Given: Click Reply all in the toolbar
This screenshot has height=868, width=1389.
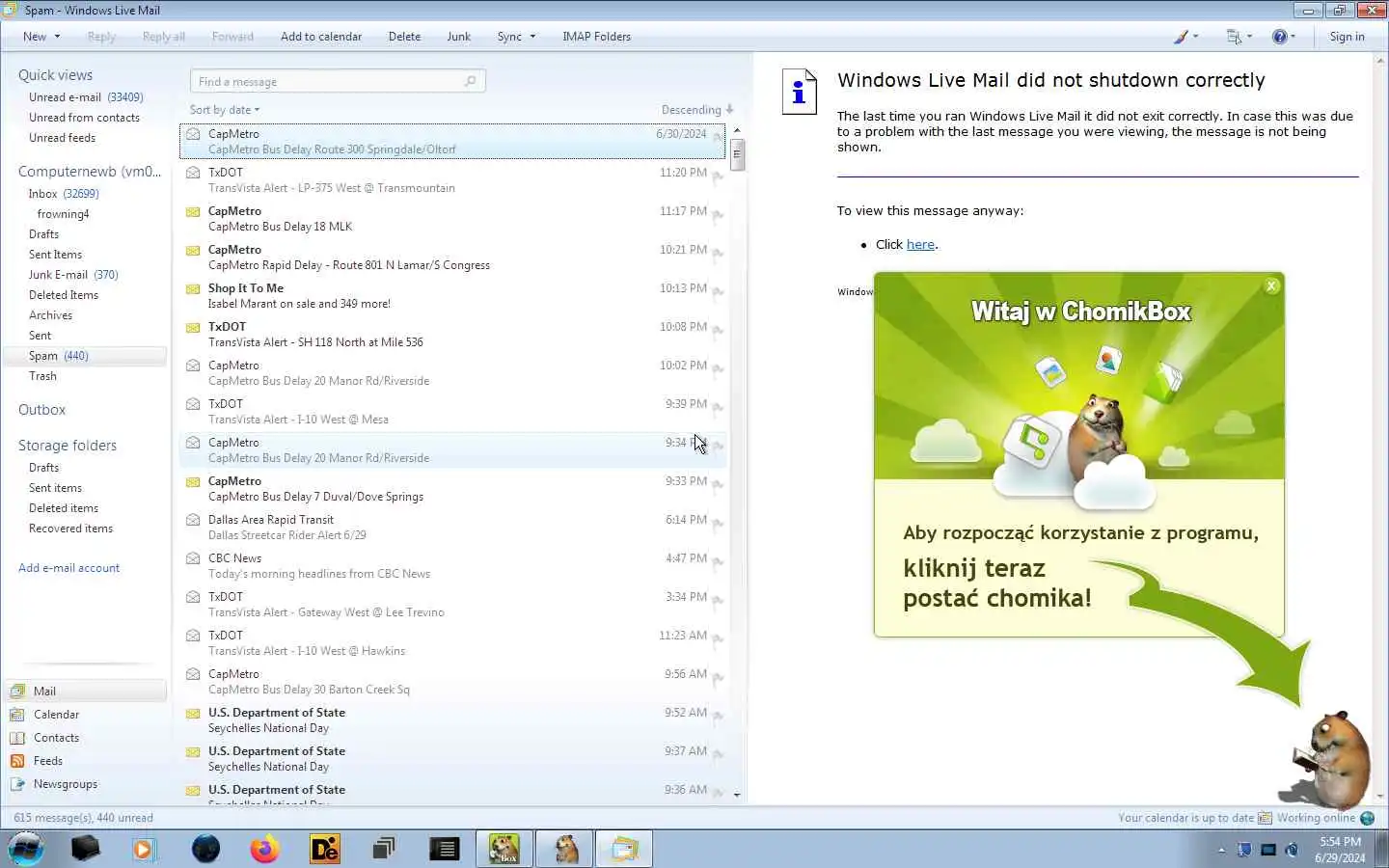Looking at the screenshot, I should [x=164, y=37].
